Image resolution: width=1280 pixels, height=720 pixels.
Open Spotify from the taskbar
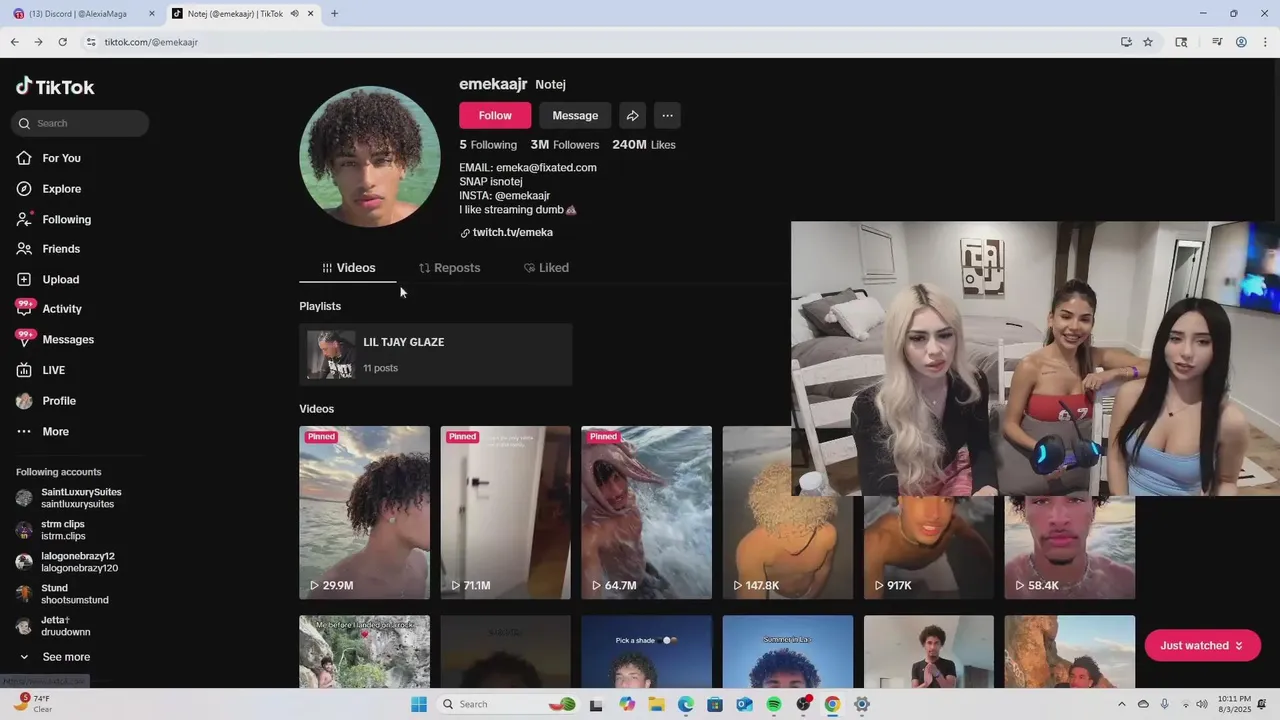click(774, 704)
